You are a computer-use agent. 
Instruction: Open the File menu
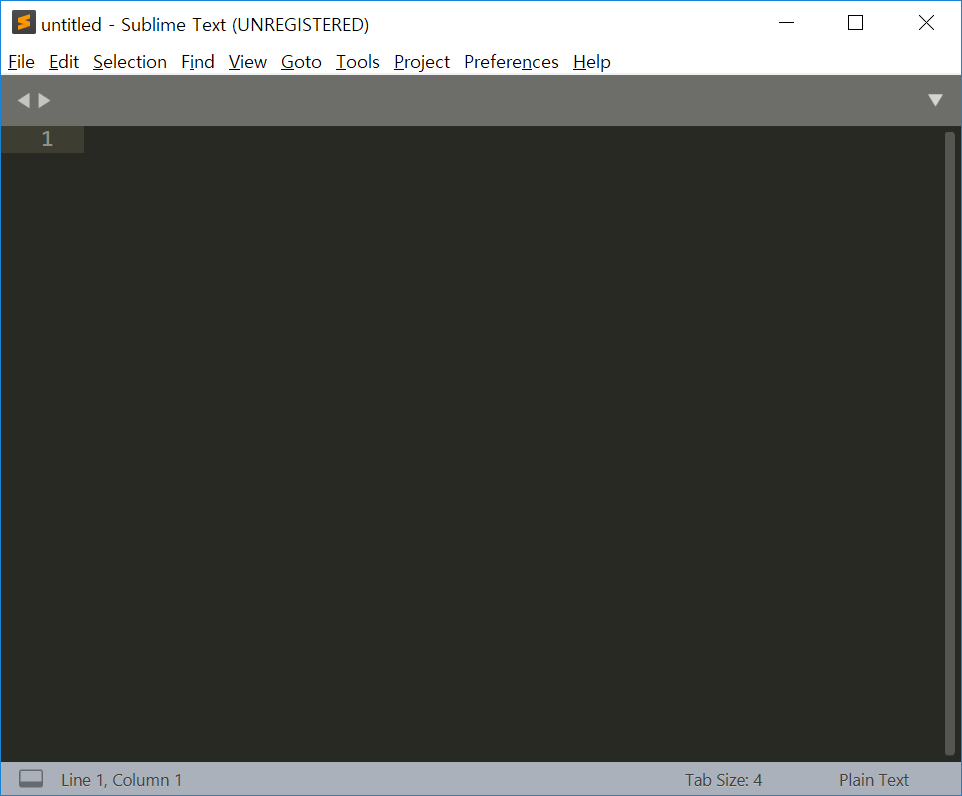[21, 62]
